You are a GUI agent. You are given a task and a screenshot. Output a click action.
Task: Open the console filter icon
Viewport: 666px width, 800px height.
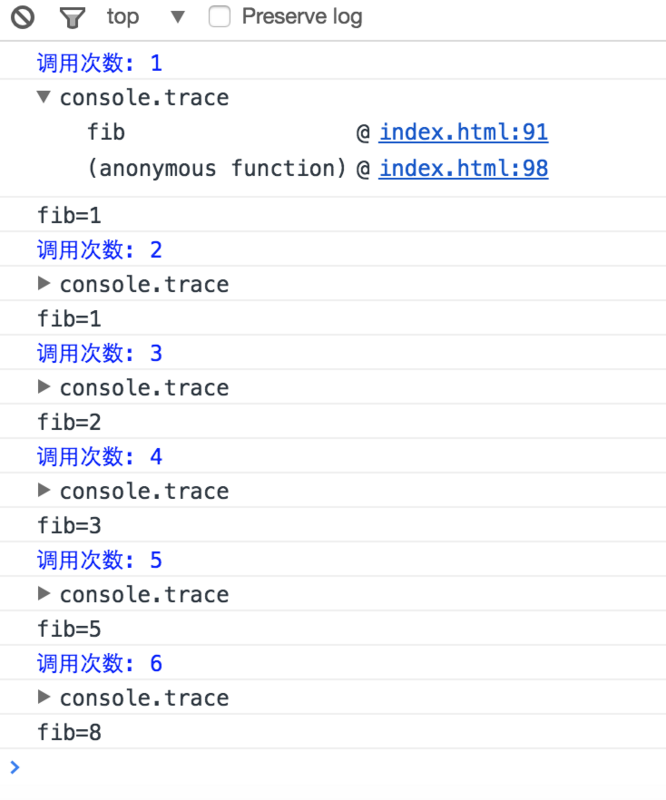(x=71, y=17)
